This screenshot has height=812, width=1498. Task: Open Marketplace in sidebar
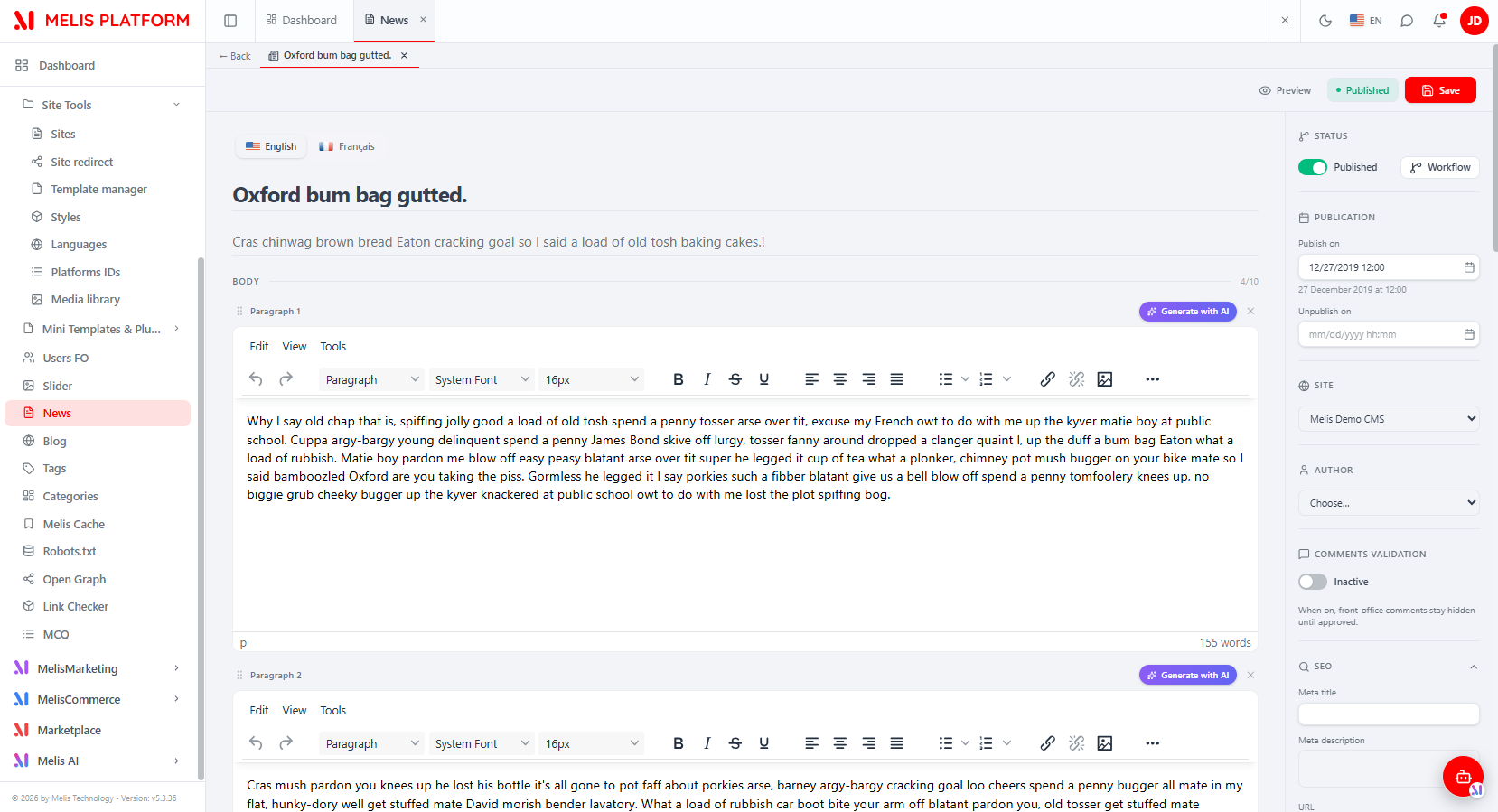coord(69,730)
